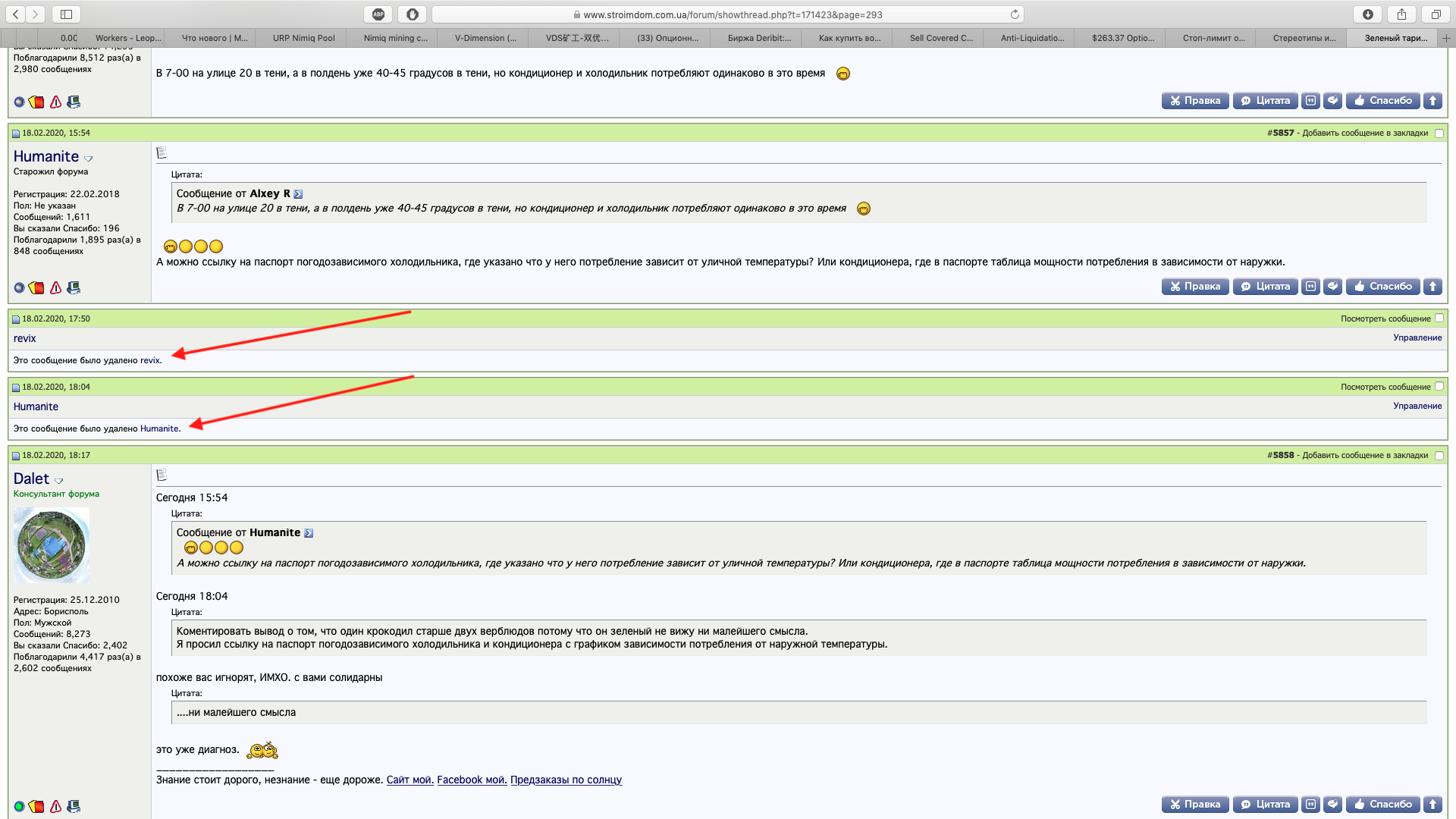The image size is (1456, 819).
Task: Show the Safari sidebar
Action: [x=66, y=14]
